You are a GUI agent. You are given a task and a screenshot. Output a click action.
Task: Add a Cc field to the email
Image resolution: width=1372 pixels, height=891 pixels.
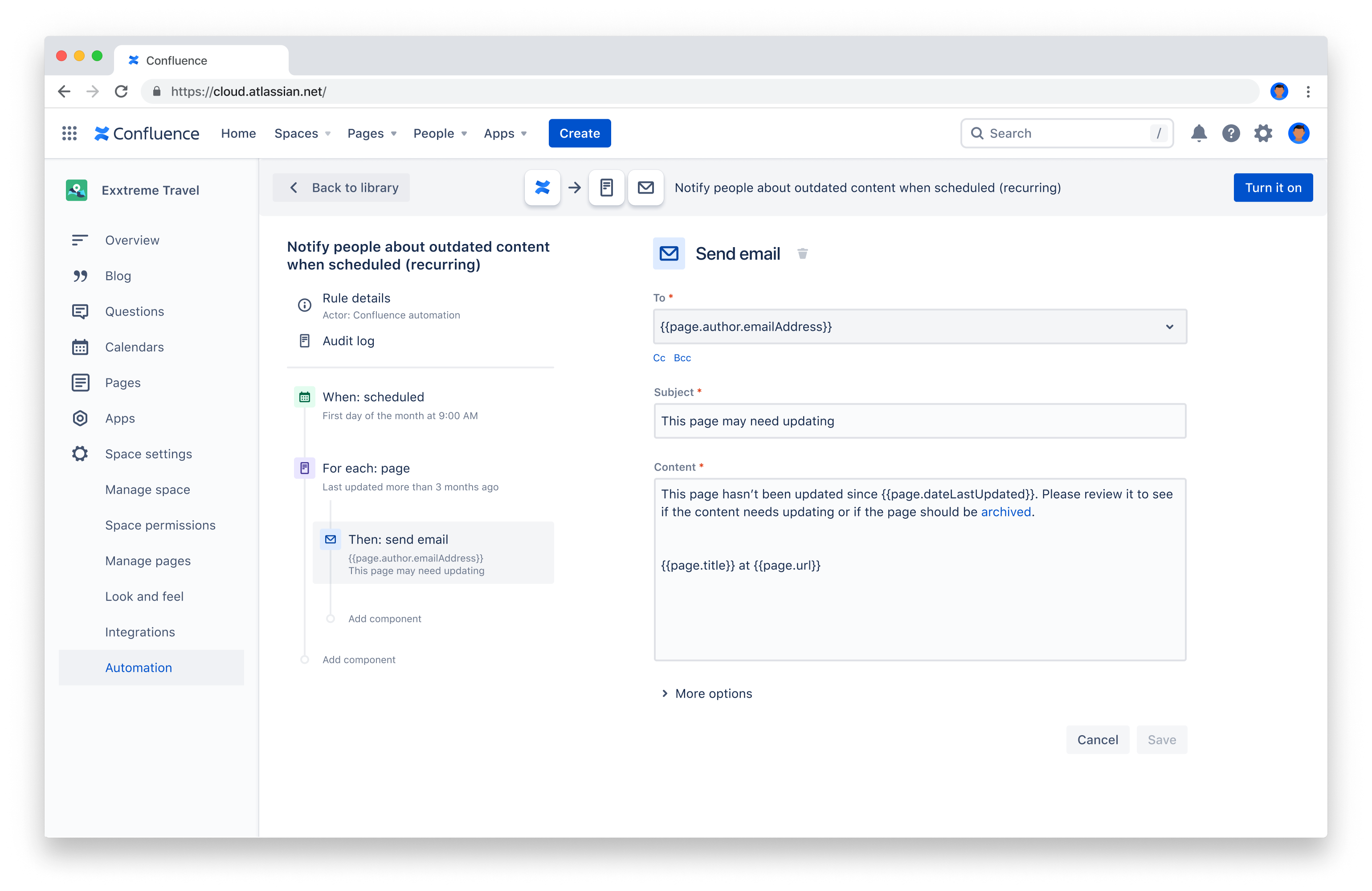pyautogui.click(x=659, y=357)
